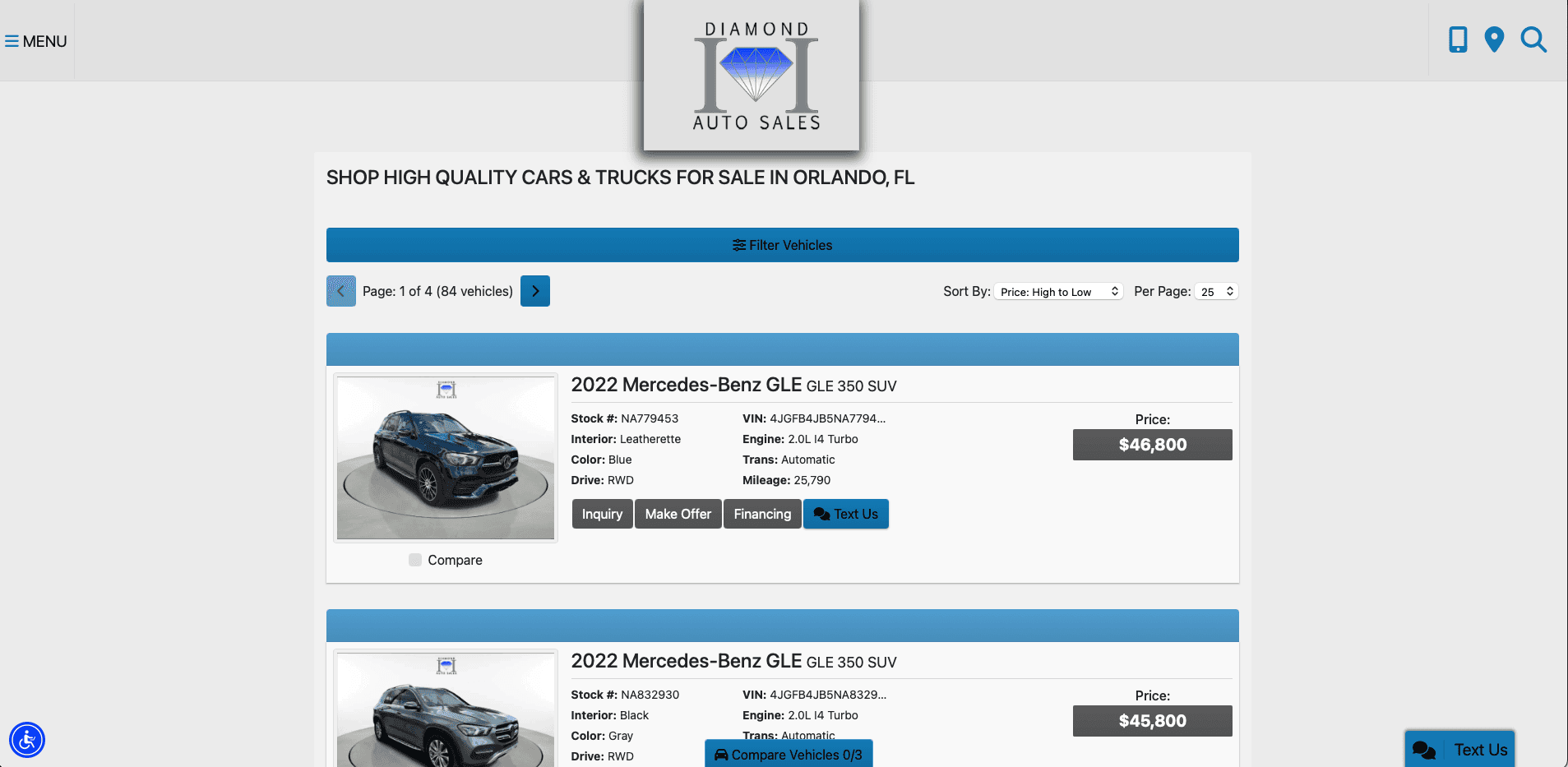Check Compare box for first Mercedes GLE

(415, 560)
